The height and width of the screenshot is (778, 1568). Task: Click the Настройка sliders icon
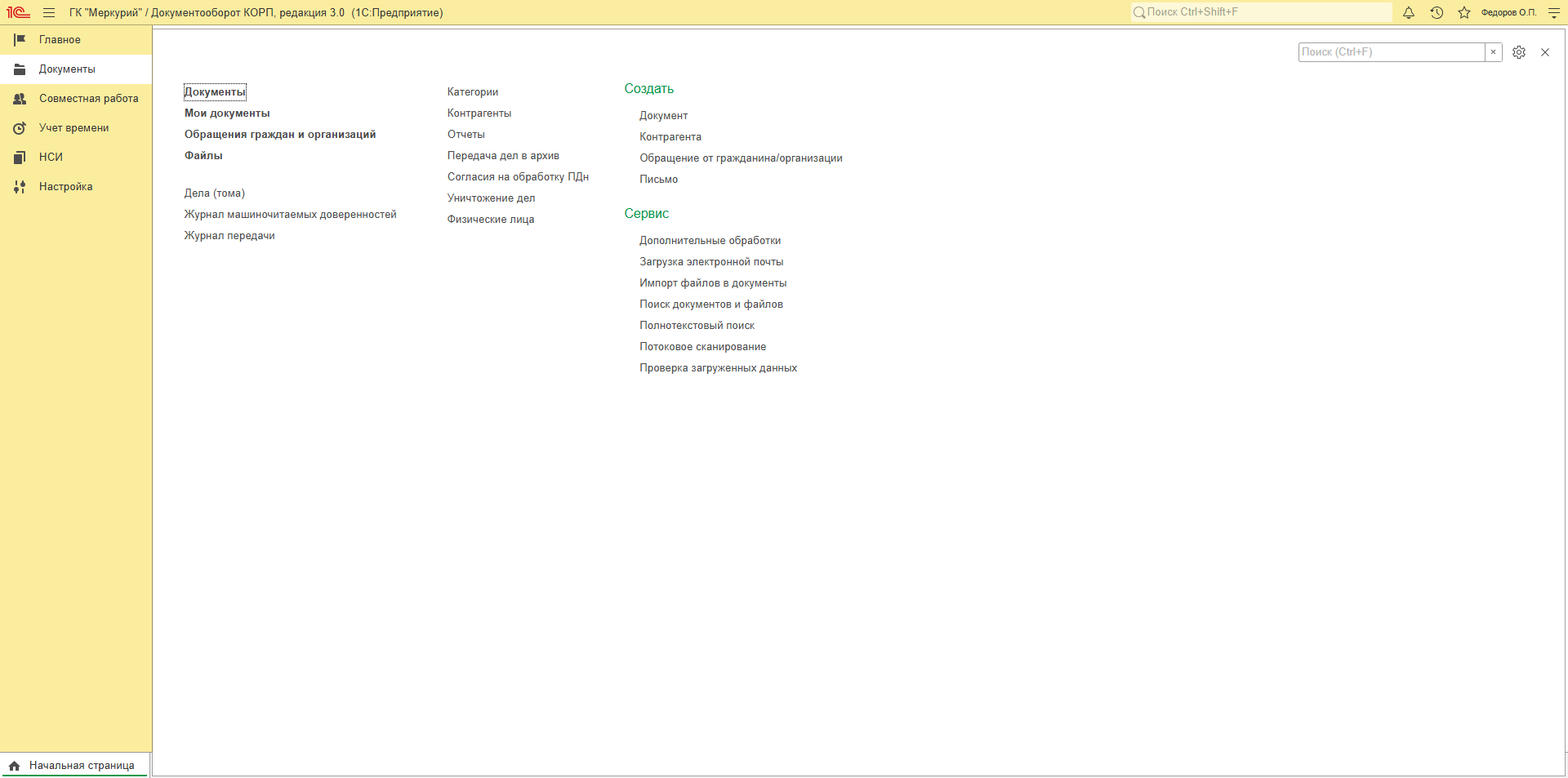click(20, 186)
